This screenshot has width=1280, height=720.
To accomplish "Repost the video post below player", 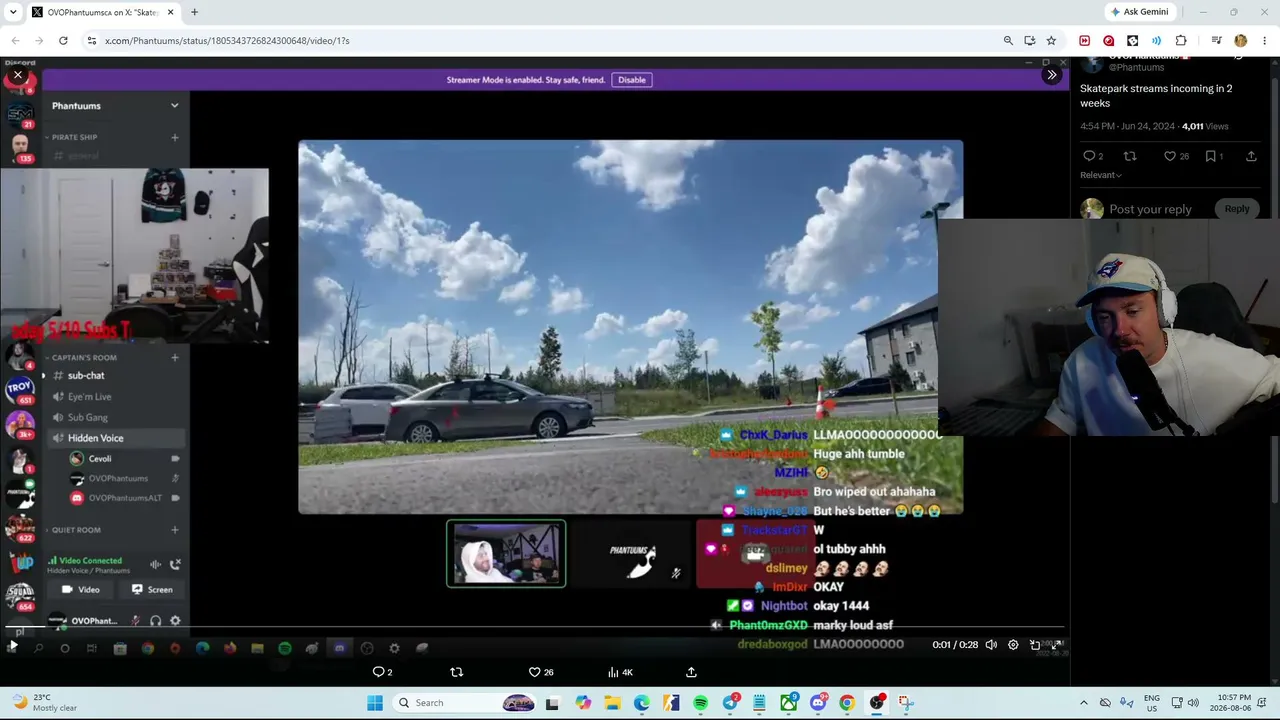I will (x=457, y=672).
